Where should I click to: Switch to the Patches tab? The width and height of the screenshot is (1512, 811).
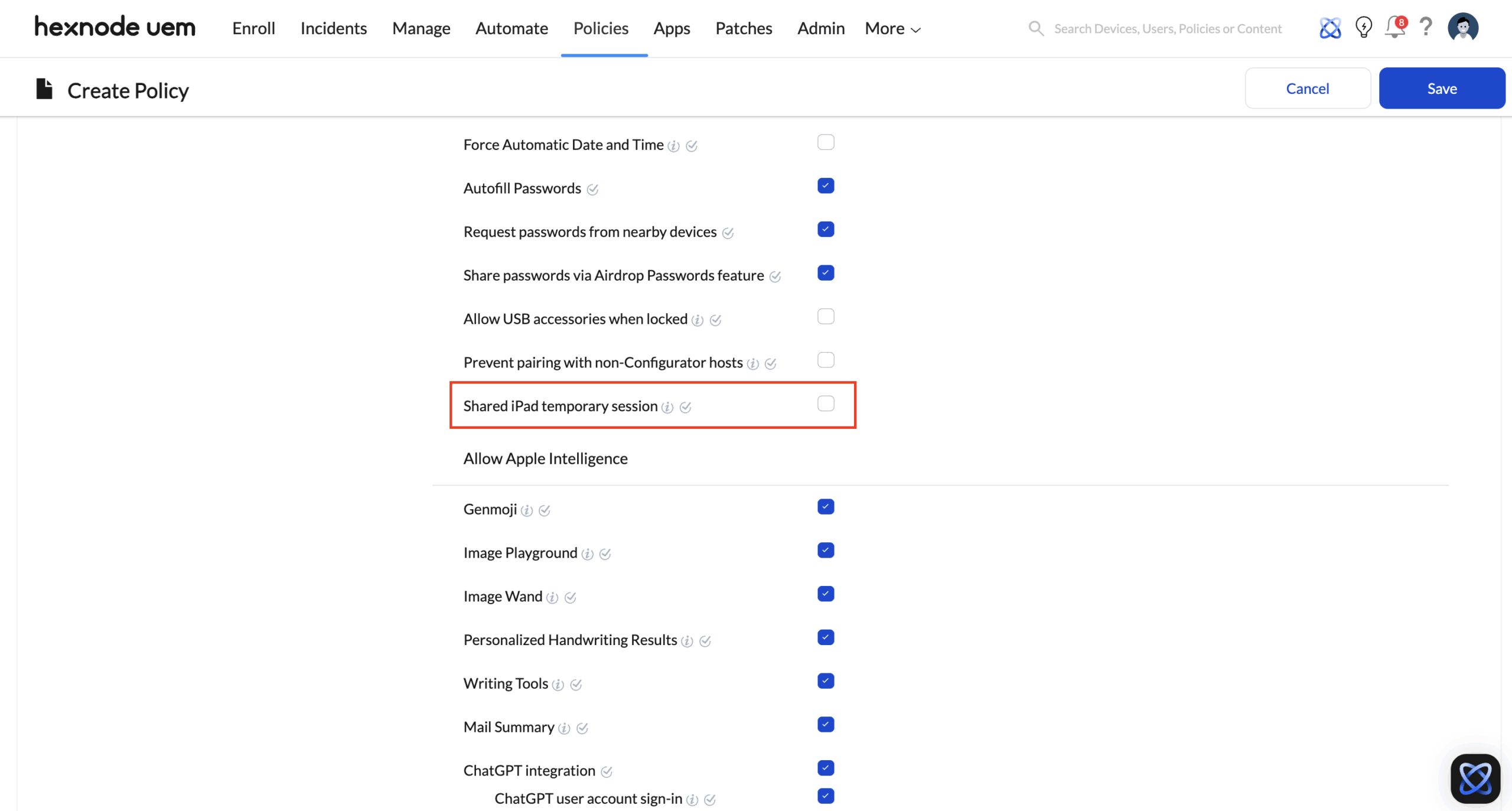click(744, 28)
